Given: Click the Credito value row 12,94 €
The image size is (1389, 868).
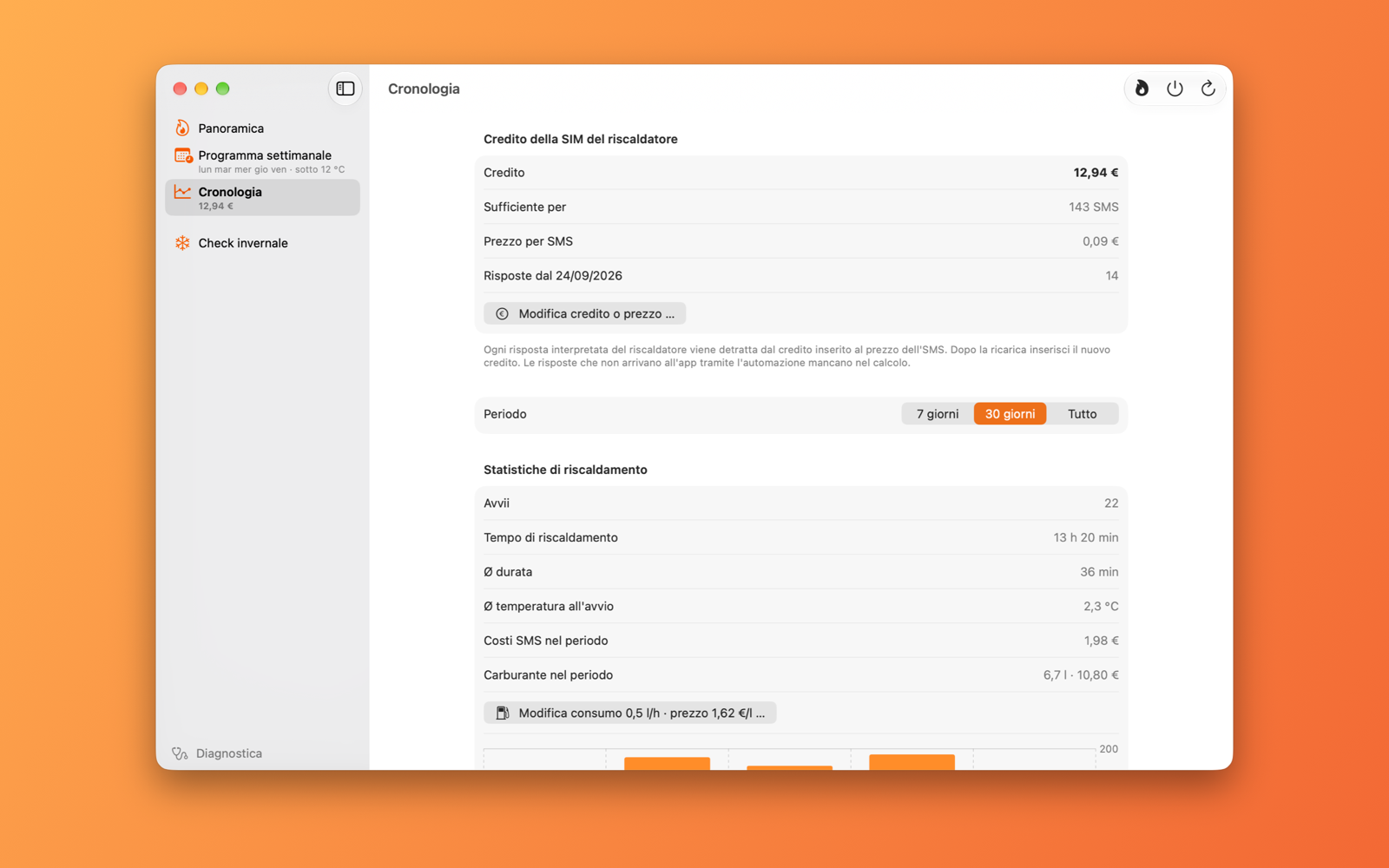Looking at the screenshot, I should pos(800,173).
